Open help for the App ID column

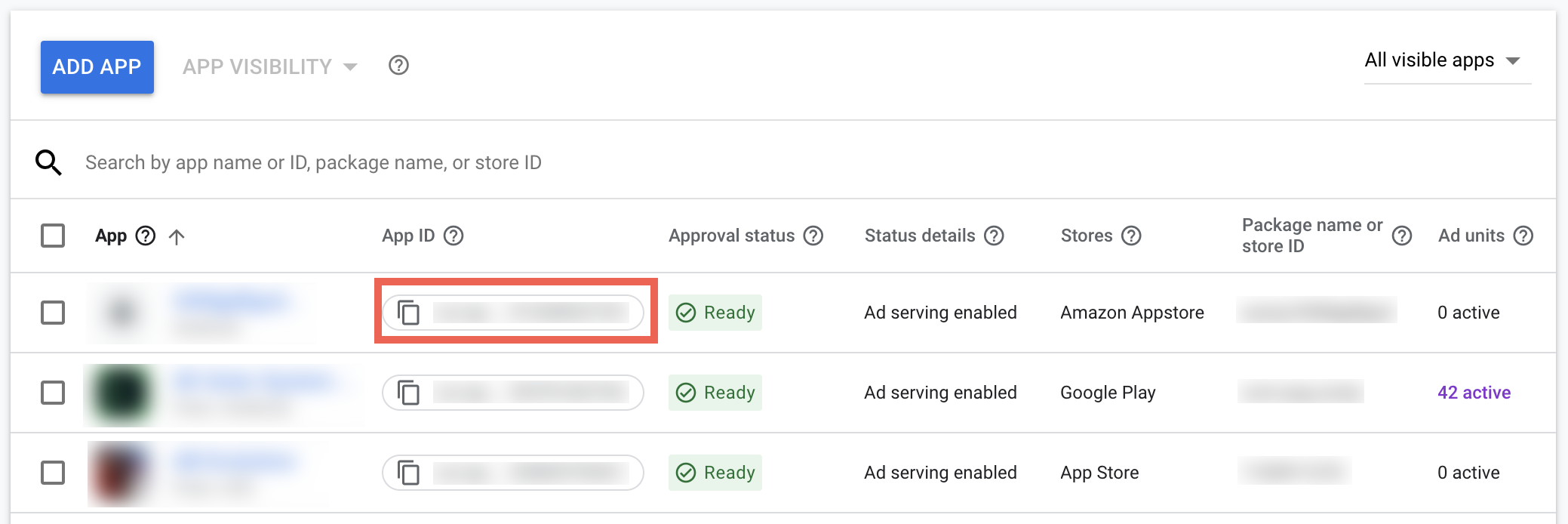(453, 236)
